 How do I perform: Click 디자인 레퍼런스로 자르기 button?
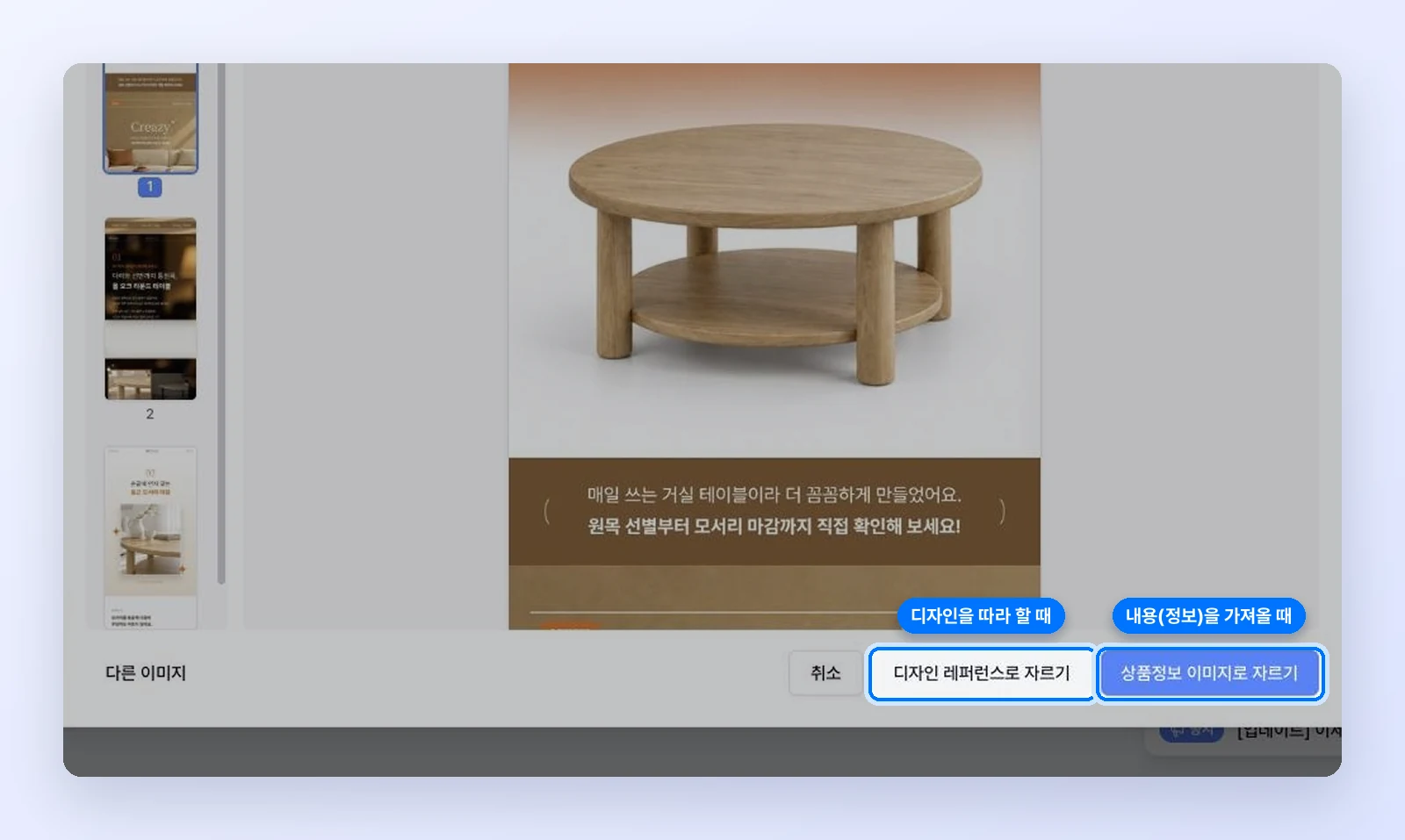pos(981,673)
